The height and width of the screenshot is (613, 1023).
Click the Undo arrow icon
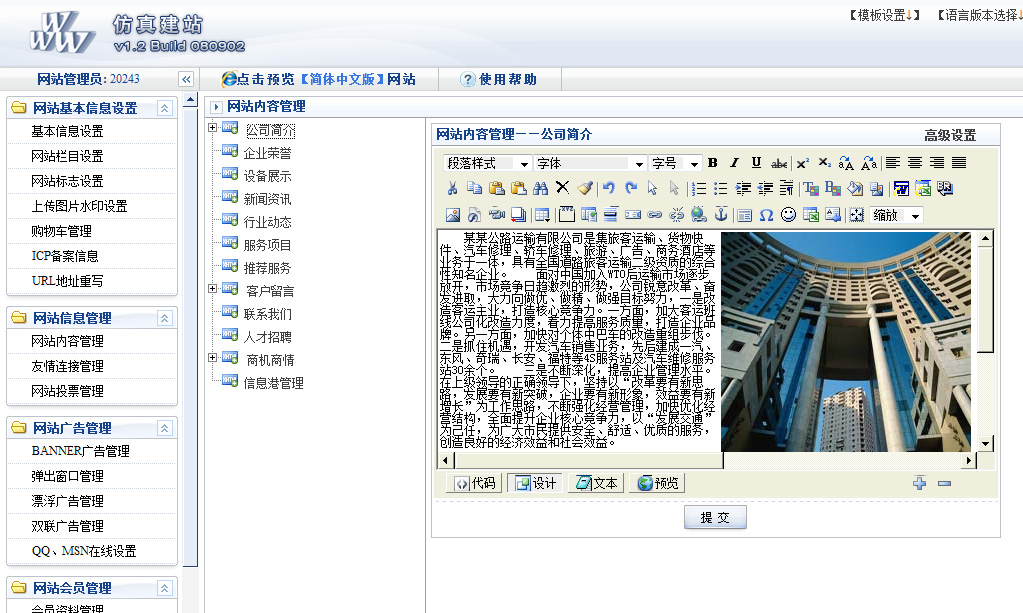click(x=608, y=188)
